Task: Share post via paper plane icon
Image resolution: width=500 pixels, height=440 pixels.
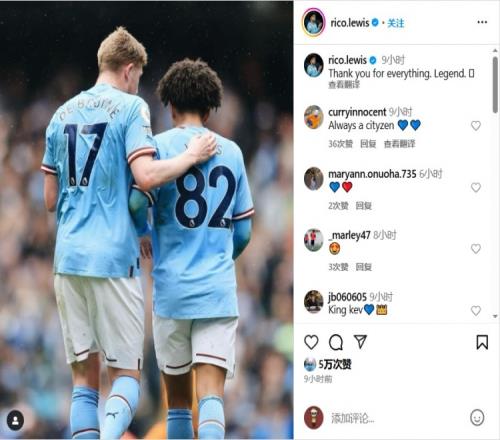Action: [360, 342]
